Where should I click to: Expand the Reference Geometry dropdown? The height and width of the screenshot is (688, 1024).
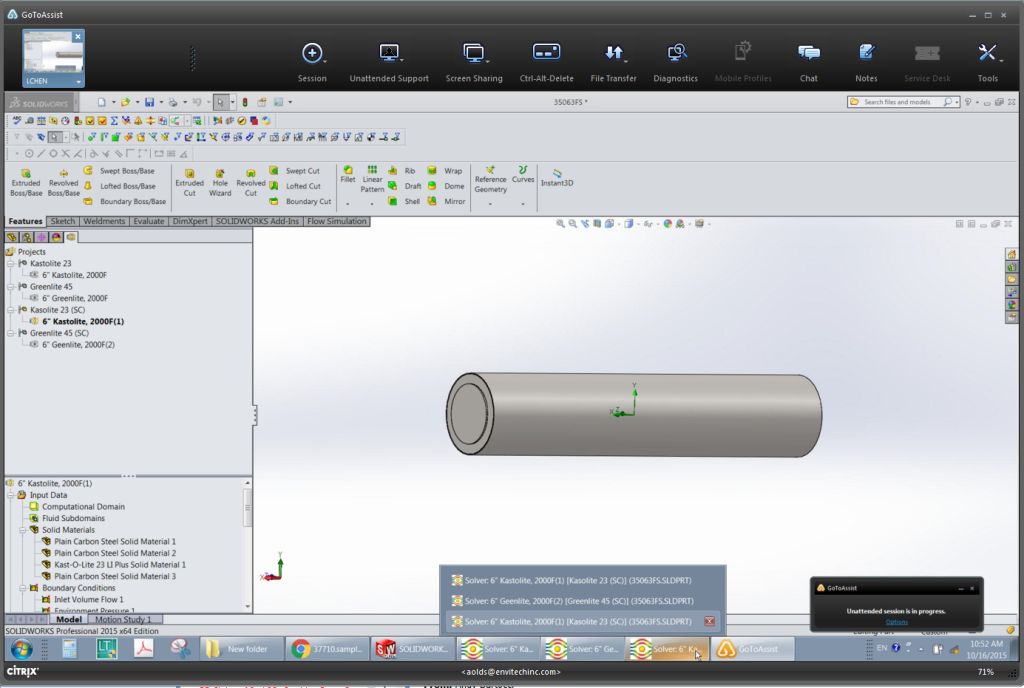pyautogui.click(x=490, y=204)
